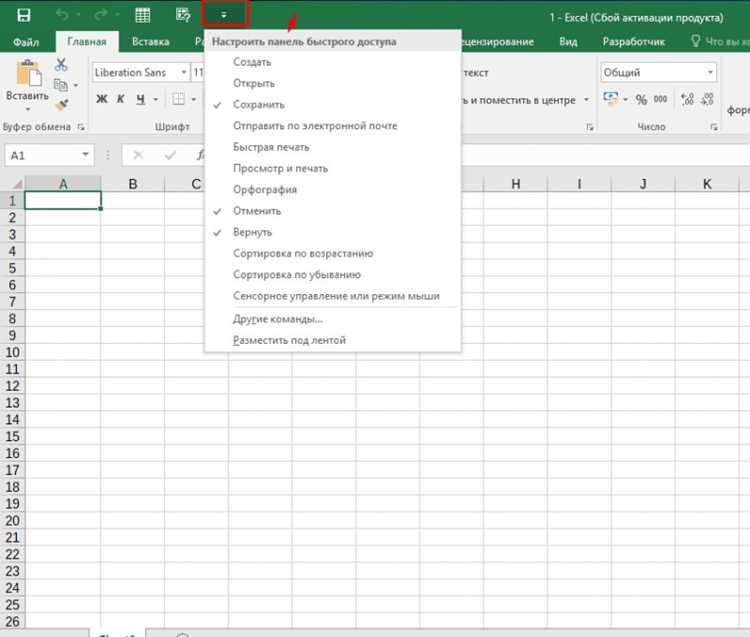
Task: Click the form icon with question mark in title bar
Action: [x=183, y=15]
